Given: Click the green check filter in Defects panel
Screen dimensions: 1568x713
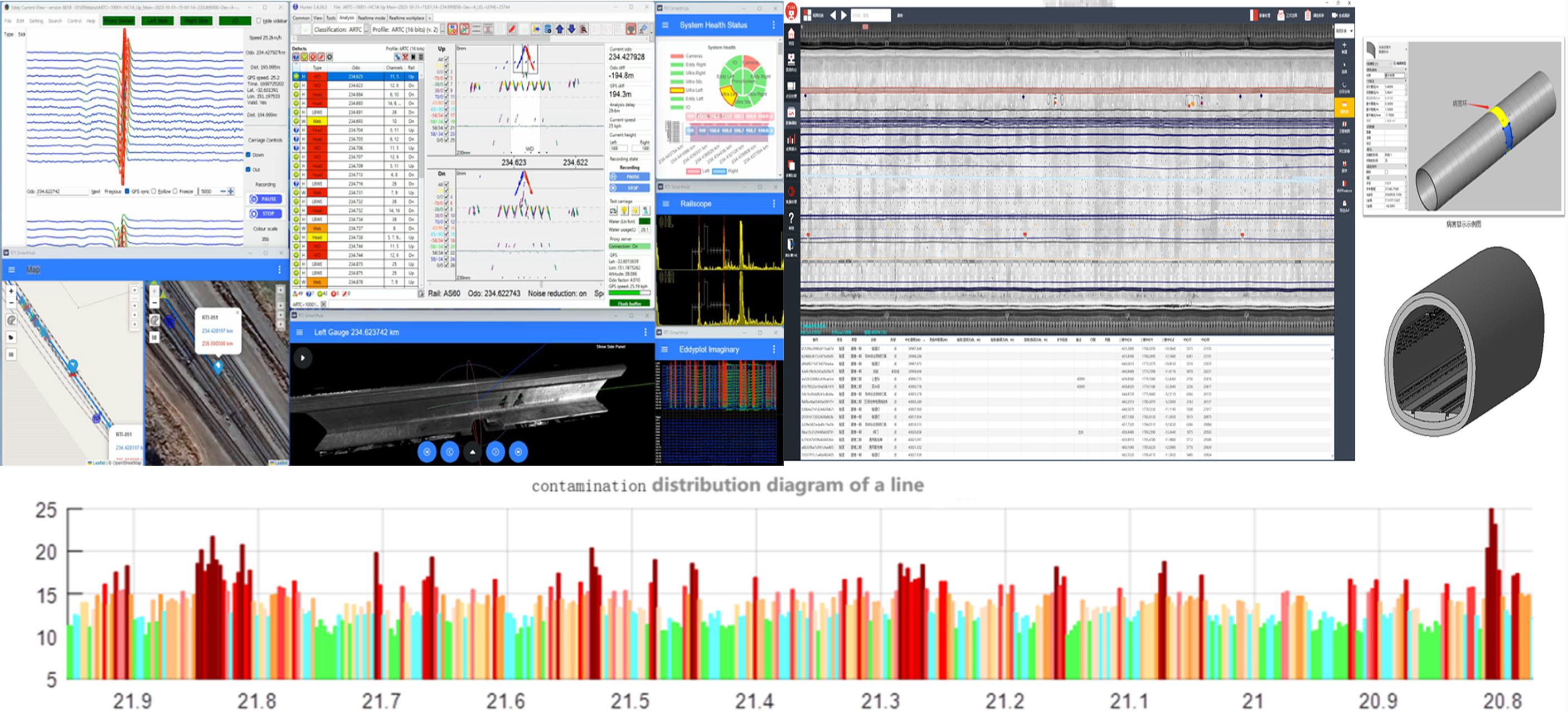Looking at the screenshot, I should [304, 57].
